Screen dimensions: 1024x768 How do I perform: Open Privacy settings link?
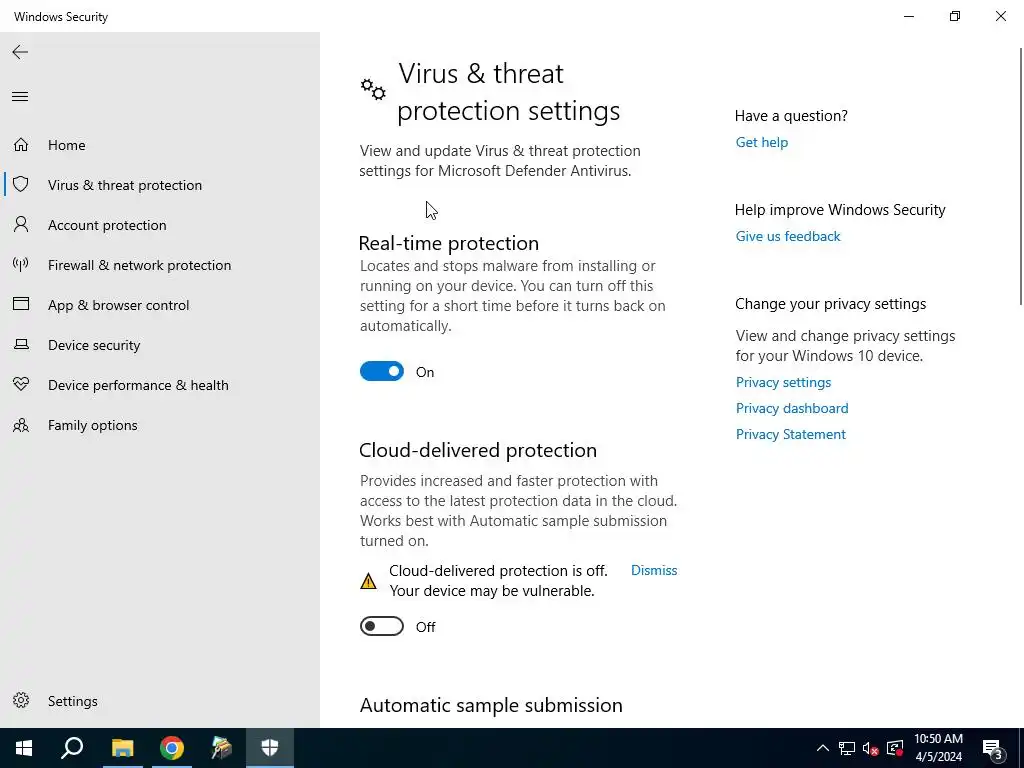(x=783, y=382)
